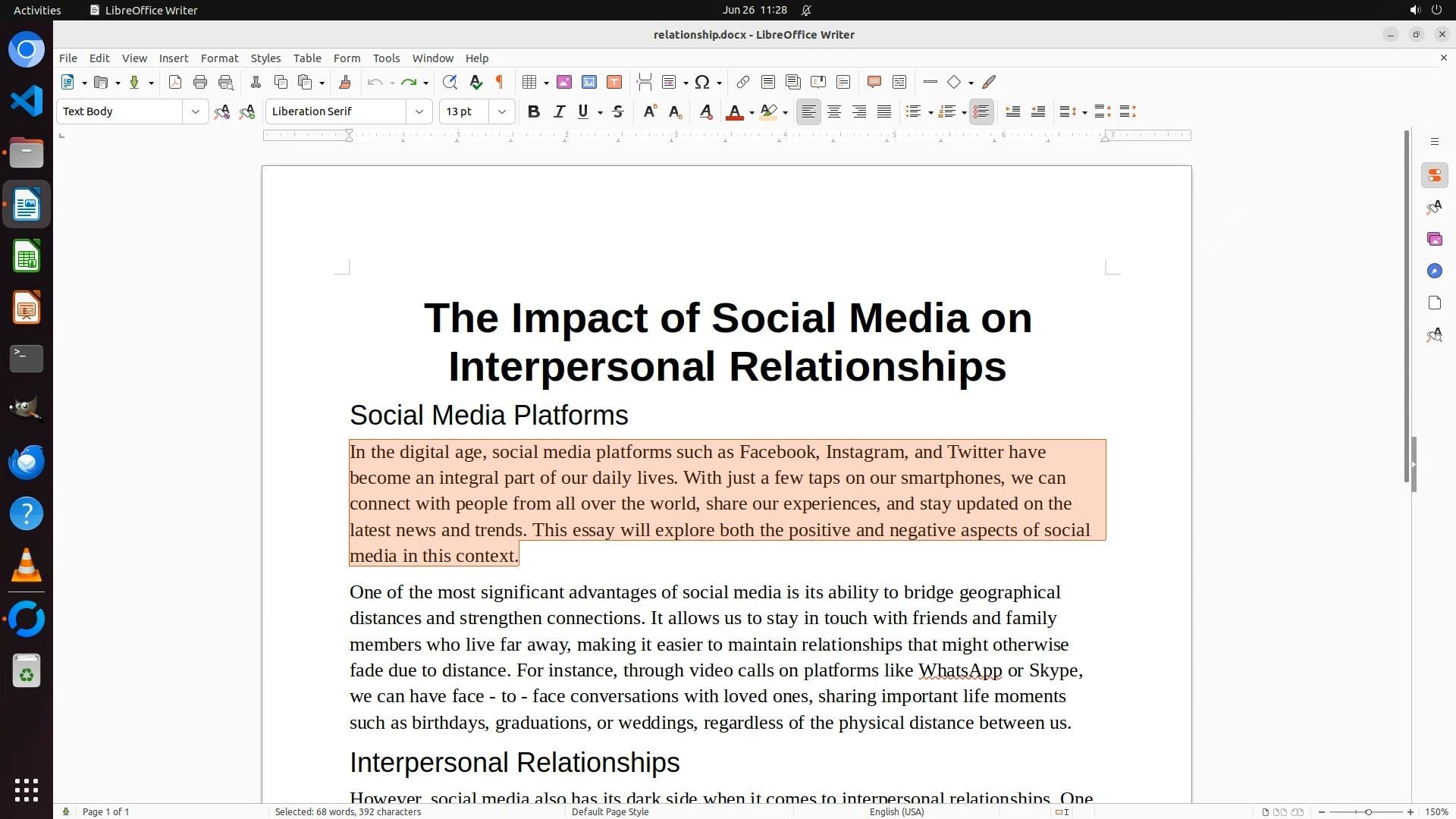Screen dimensions: 1456x819
Task: Click the Insert Image toolbar icon
Action: (564, 83)
